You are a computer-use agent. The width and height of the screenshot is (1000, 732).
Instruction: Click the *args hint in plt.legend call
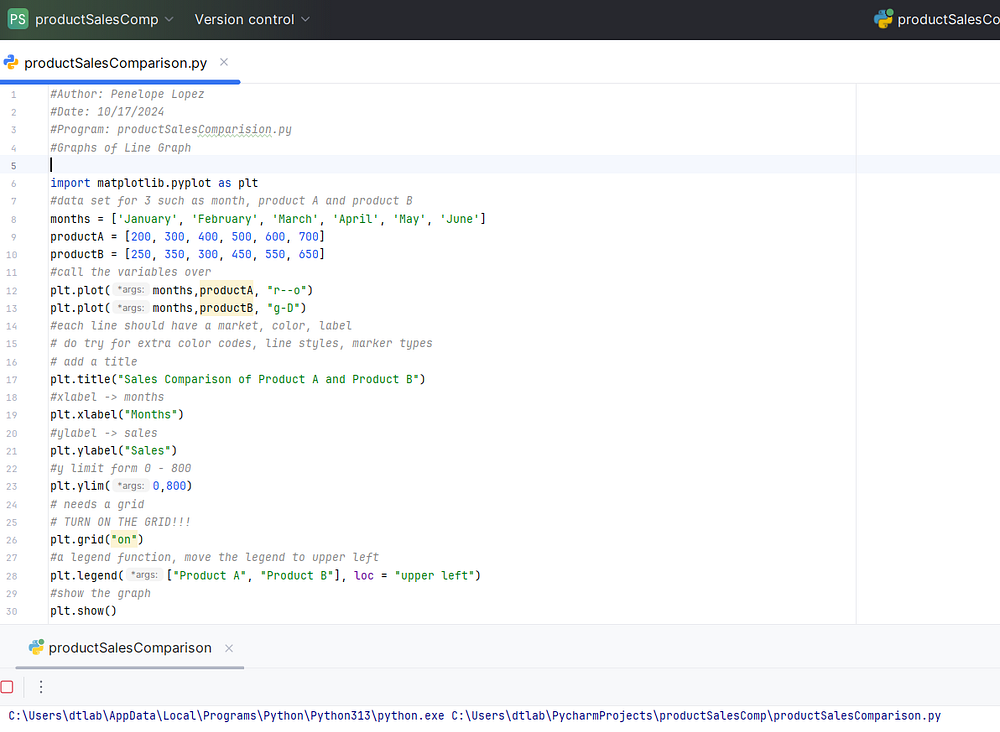click(145, 575)
